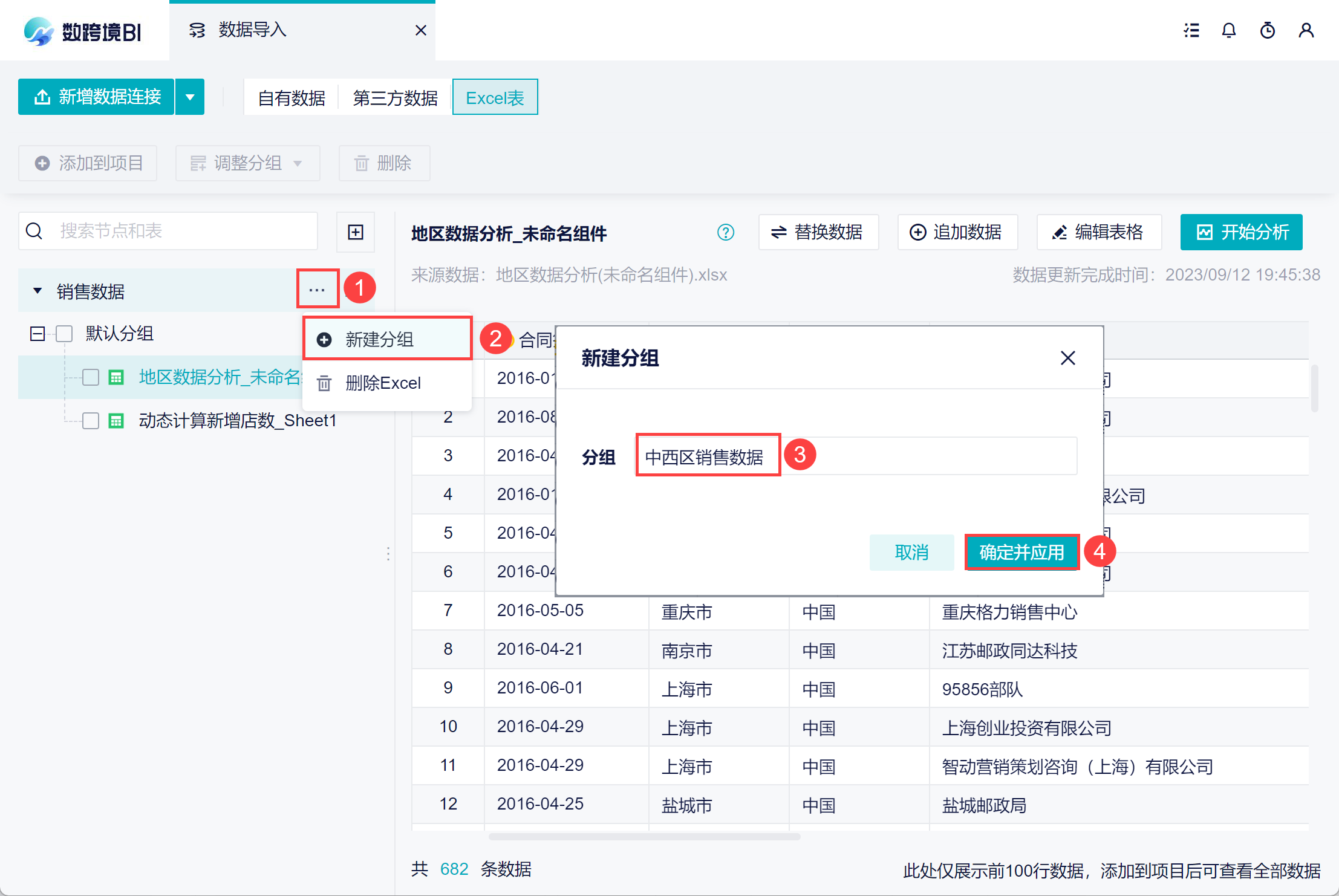The height and width of the screenshot is (896, 1339).
Task: Collapse the 默认分组 tree minus box
Action: click(37, 334)
